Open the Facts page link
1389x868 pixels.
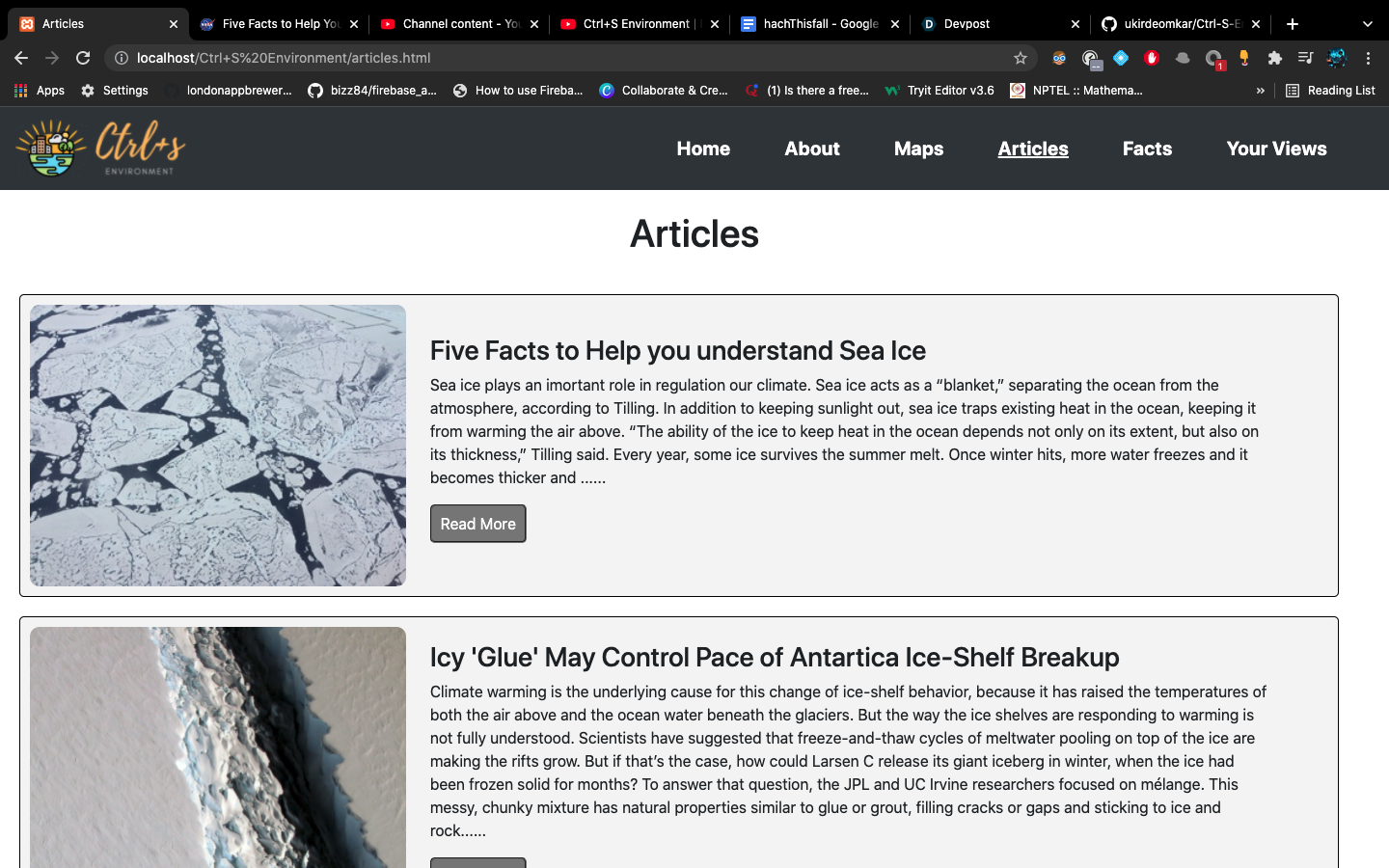[x=1147, y=149]
